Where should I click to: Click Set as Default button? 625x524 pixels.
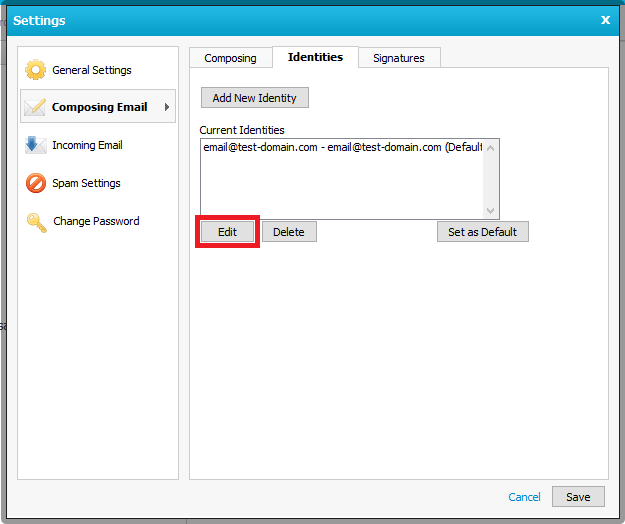tap(483, 232)
